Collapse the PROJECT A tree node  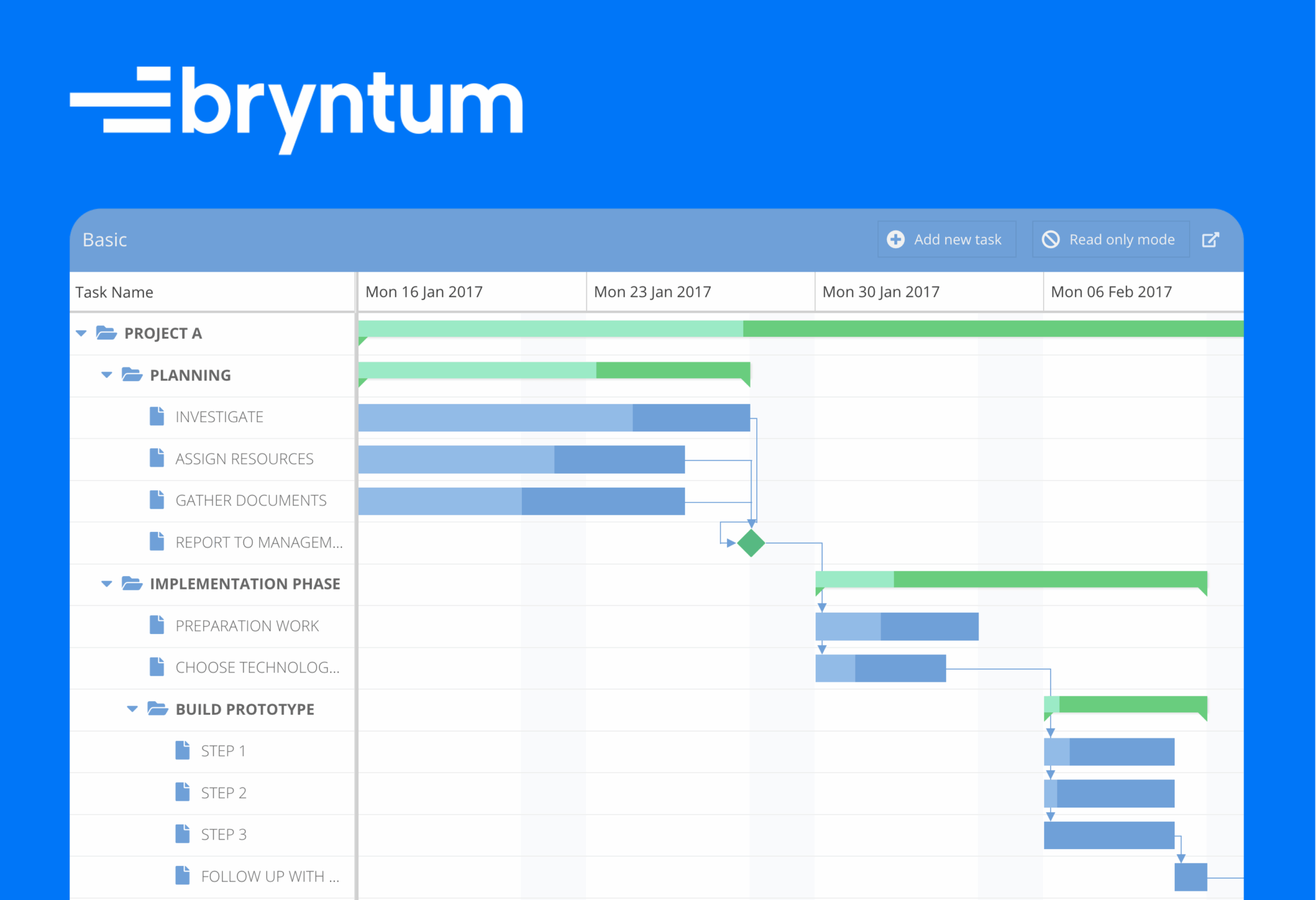(x=81, y=333)
